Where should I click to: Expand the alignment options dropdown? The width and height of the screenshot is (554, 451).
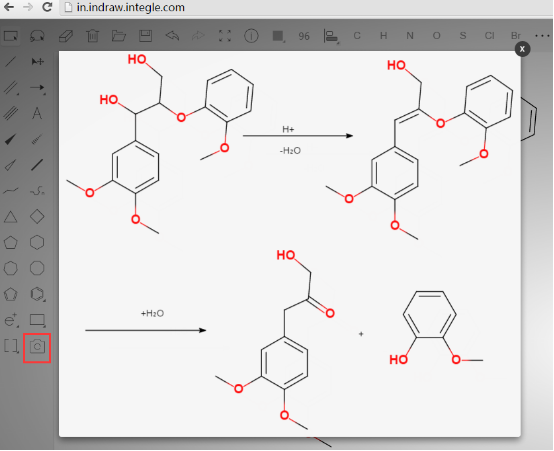331,36
